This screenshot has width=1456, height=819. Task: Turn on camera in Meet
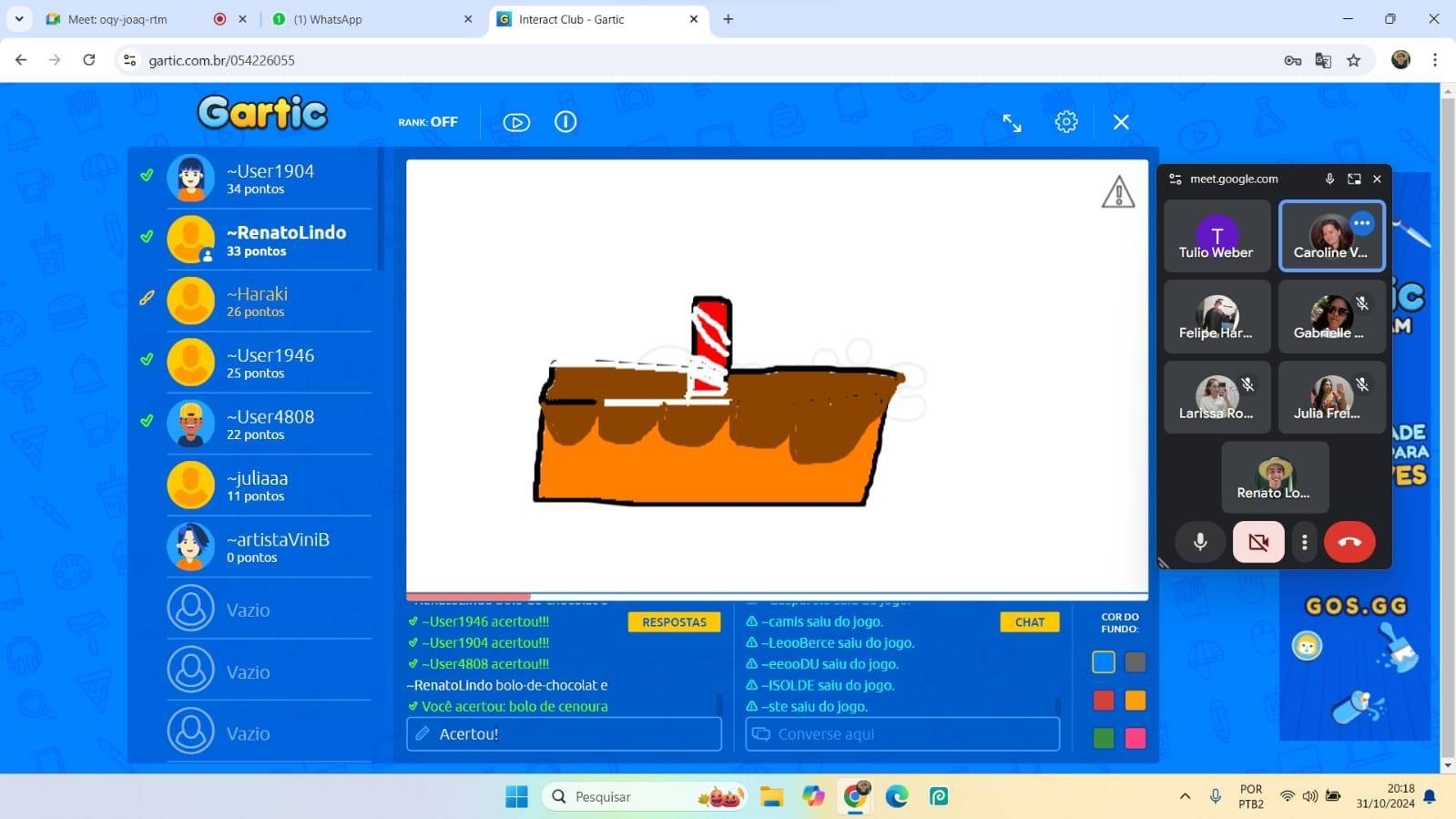point(1258,542)
